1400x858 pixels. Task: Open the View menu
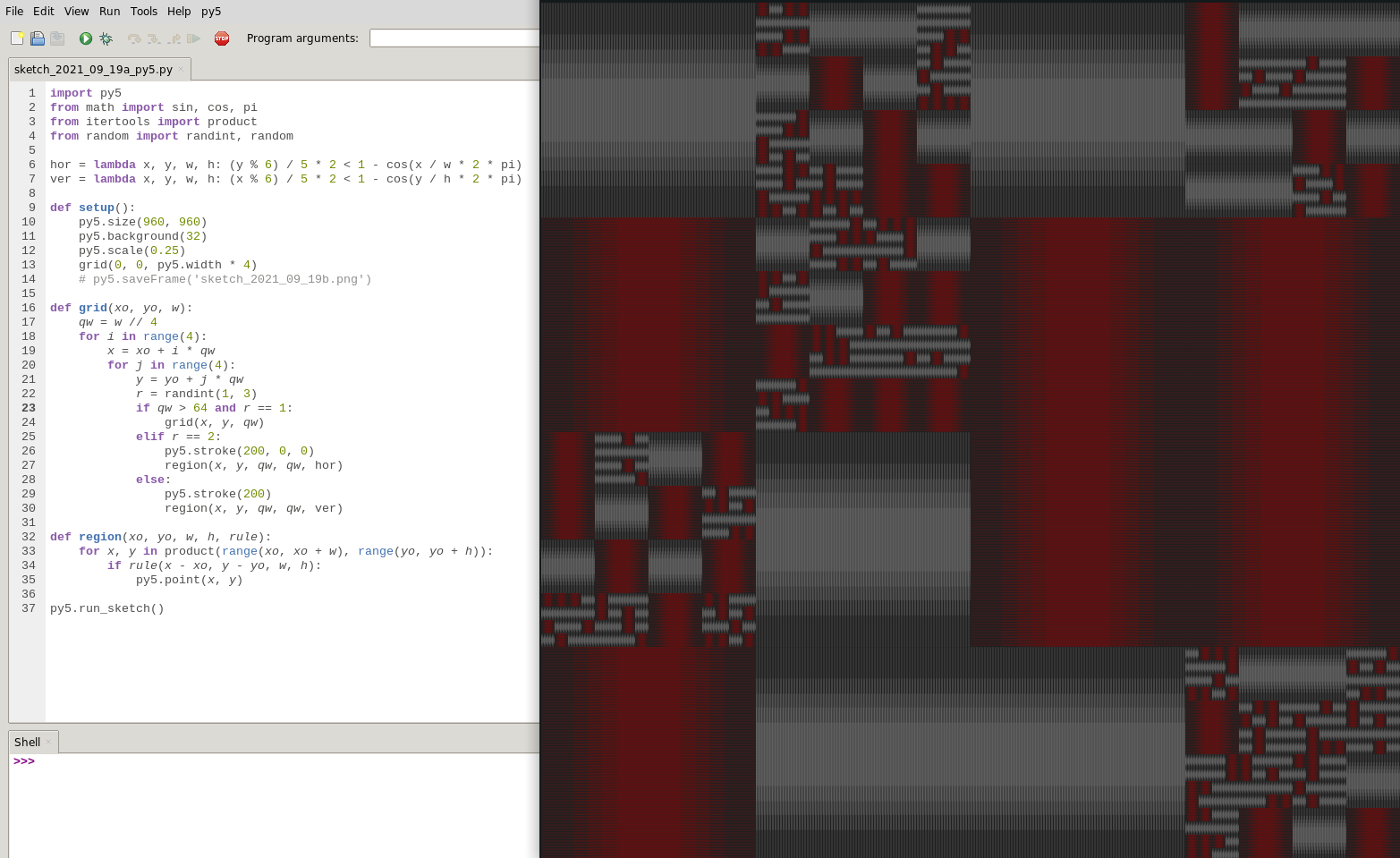pyautogui.click(x=76, y=12)
